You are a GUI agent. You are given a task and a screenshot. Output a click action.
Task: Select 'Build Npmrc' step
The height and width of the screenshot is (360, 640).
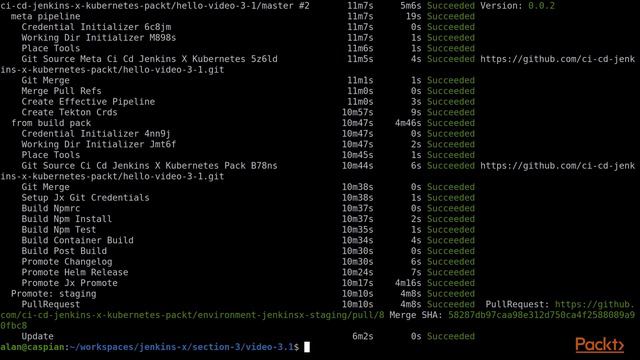point(51,208)
